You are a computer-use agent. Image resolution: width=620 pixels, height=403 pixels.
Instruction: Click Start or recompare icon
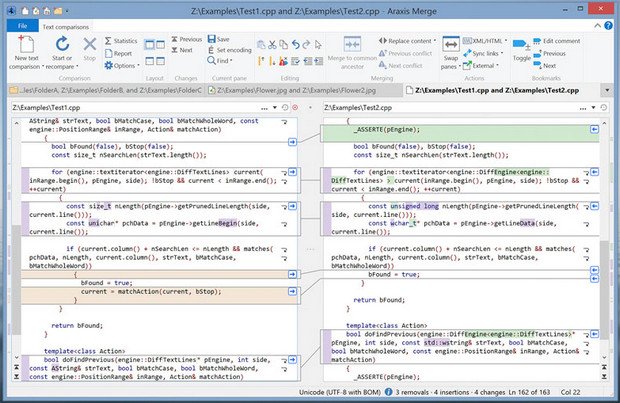62,44
